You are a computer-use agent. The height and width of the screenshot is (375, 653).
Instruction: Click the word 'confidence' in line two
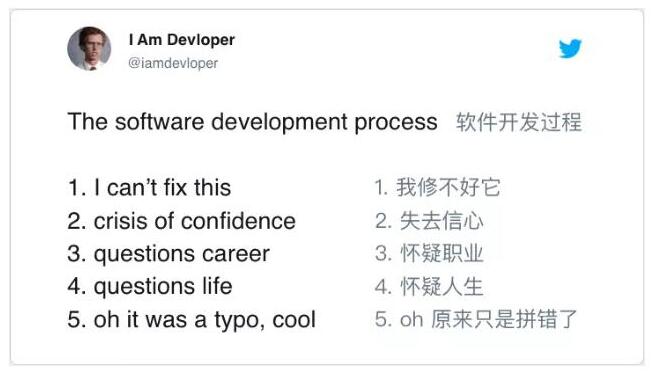[x=238, y=221]
